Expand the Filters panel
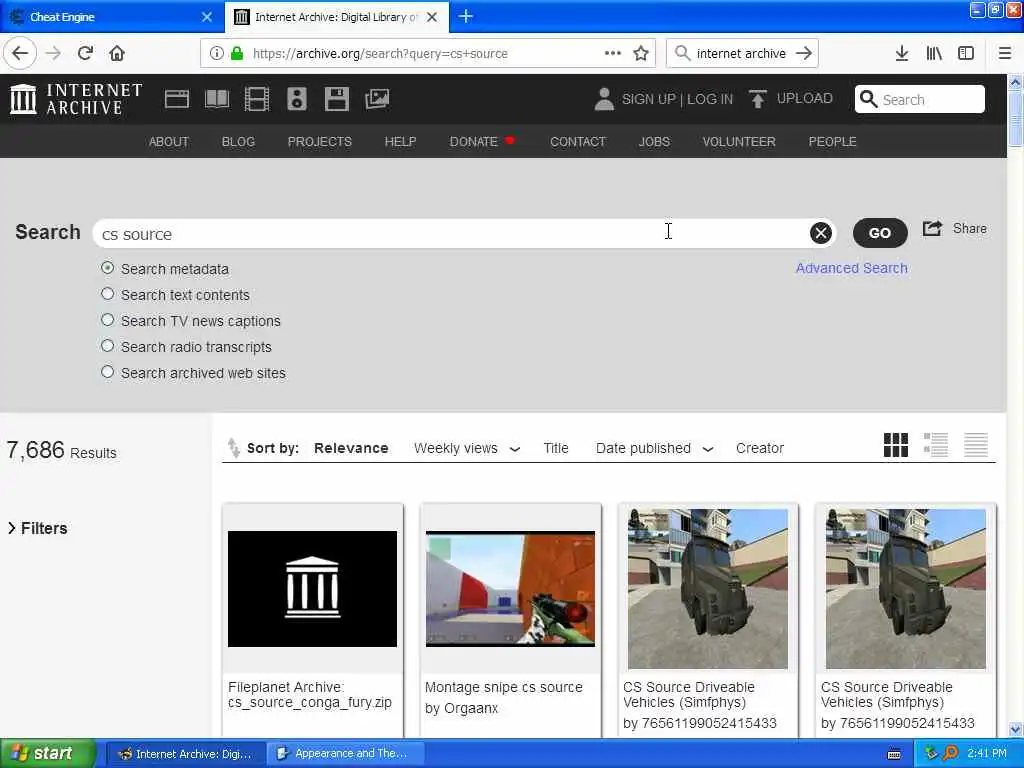 tap(38, 528)
